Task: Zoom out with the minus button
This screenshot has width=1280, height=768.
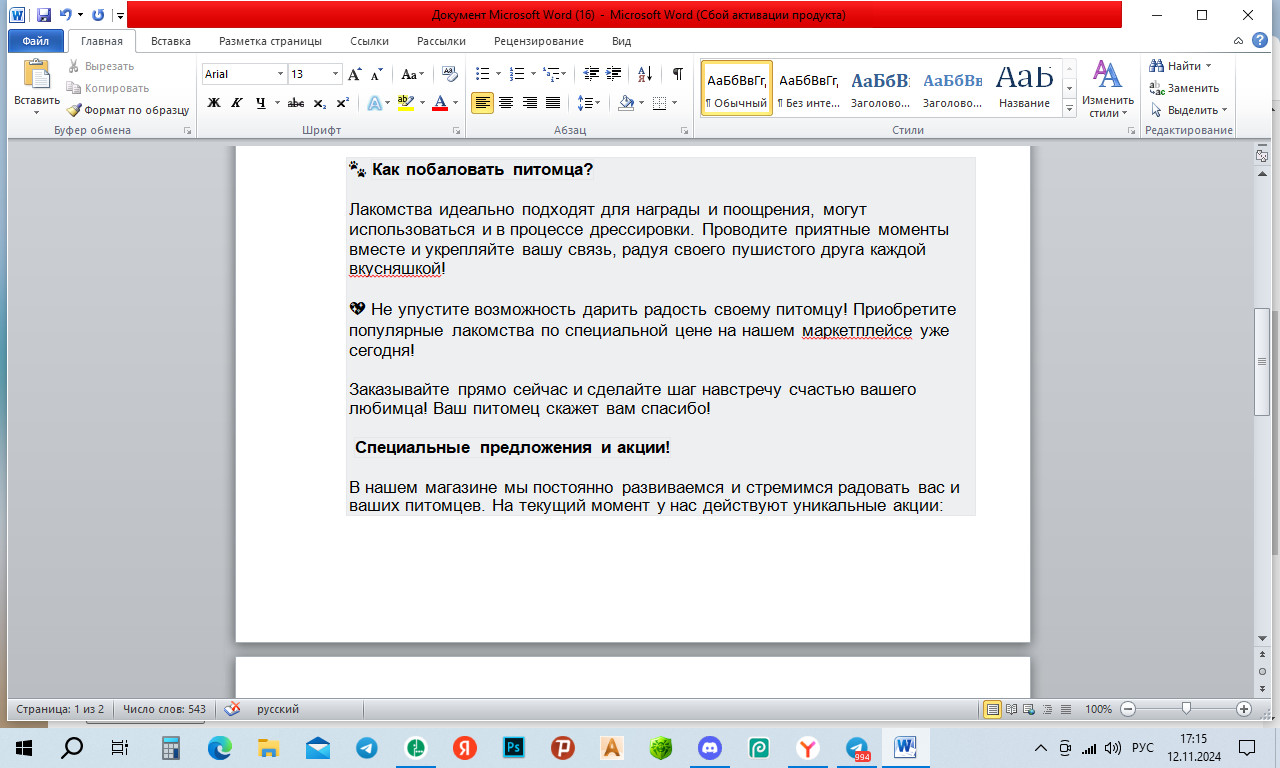Action: pos(1128,709)
